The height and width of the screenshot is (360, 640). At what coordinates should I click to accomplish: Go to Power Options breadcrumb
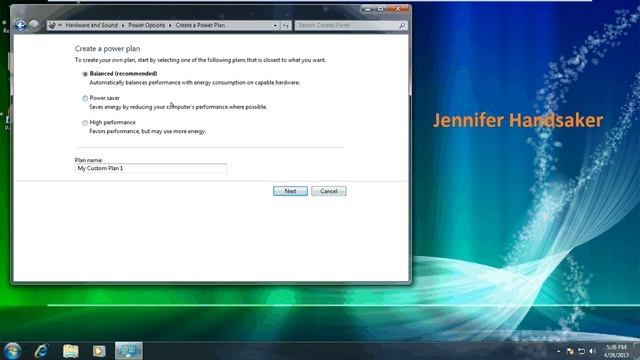[147, 25]
